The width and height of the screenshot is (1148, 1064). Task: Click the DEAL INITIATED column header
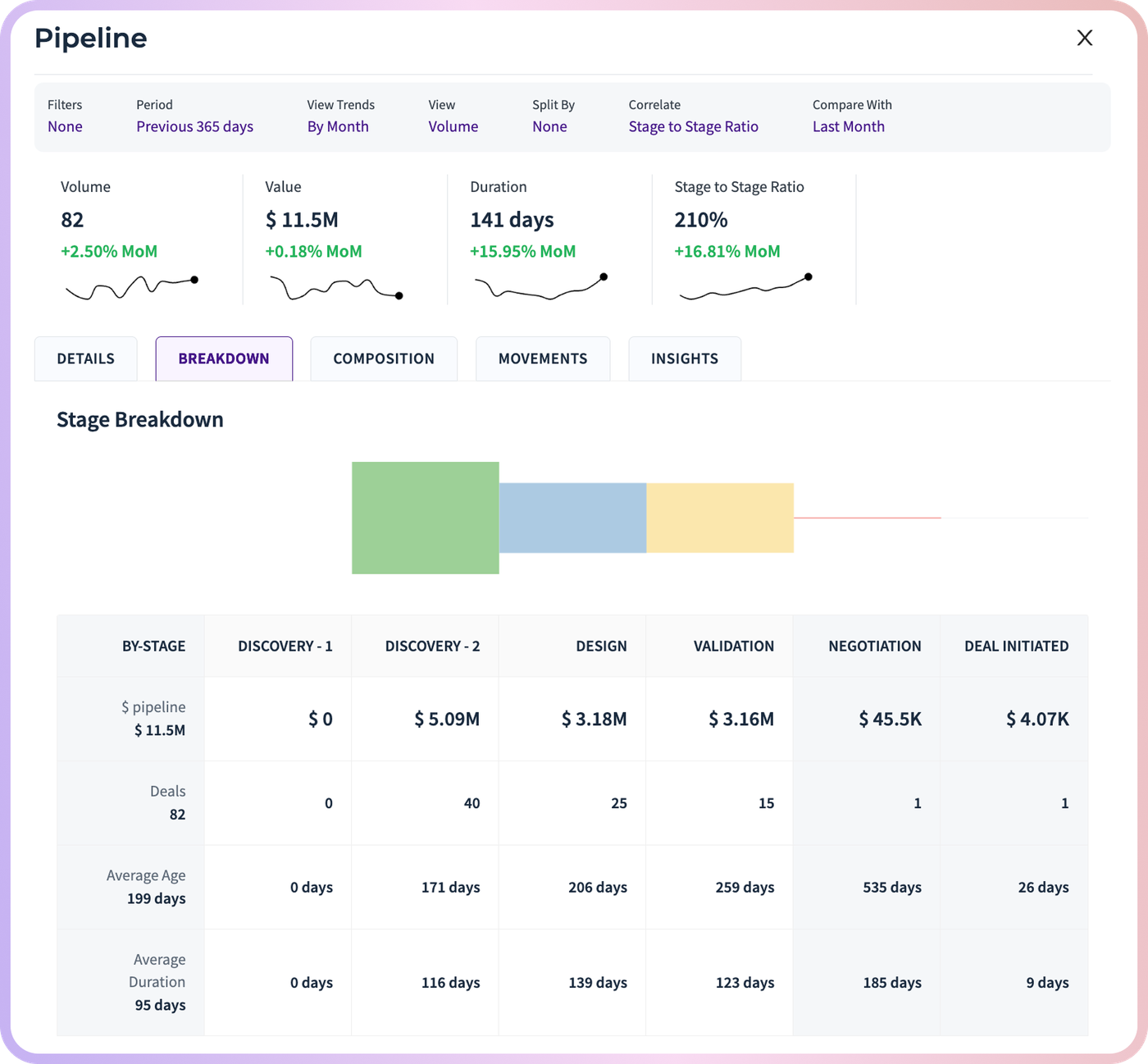click(1016, 646)
